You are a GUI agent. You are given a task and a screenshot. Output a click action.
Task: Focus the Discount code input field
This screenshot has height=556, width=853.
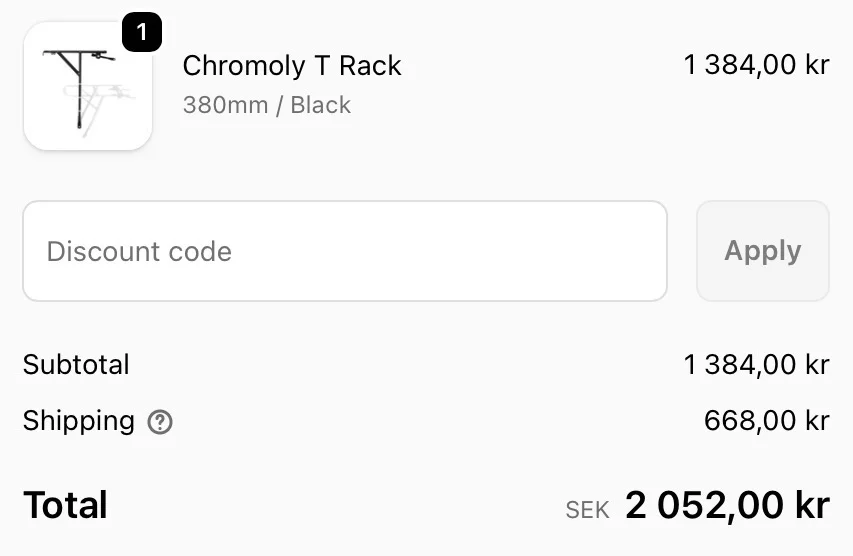[345, 251]
